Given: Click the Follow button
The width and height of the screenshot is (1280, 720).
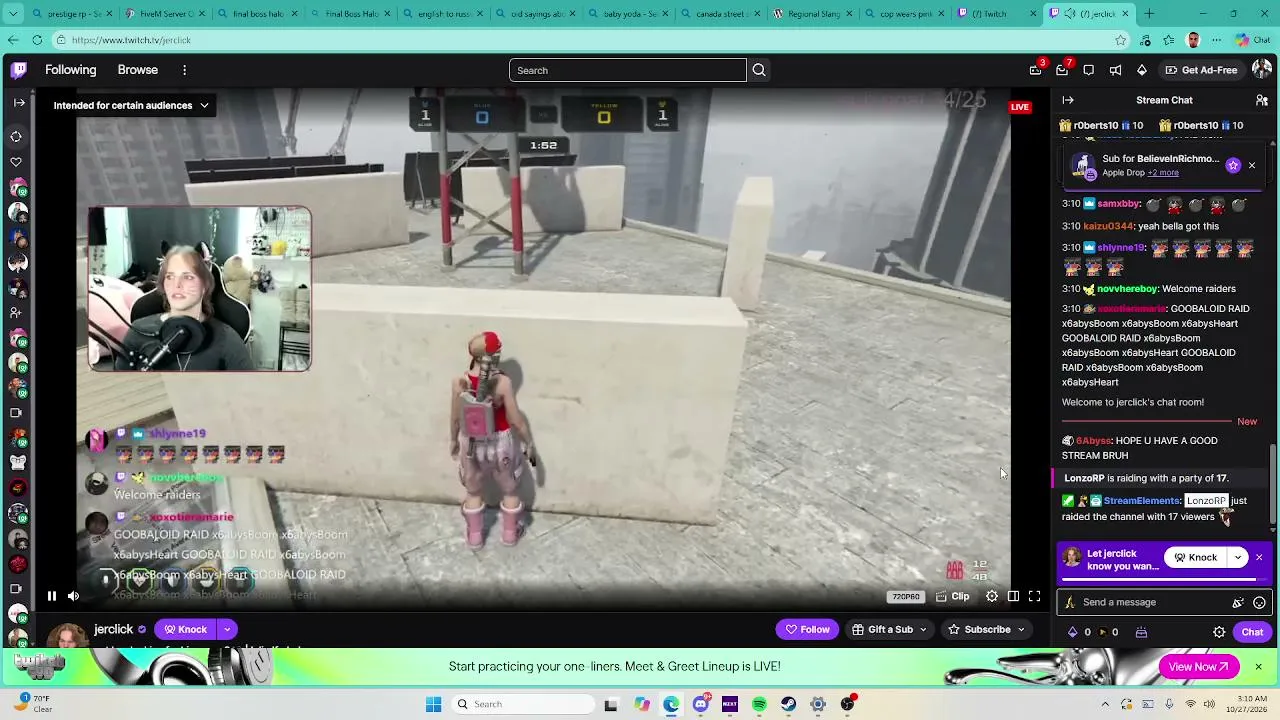Looking at the screenshot, I should coord(807,629).
